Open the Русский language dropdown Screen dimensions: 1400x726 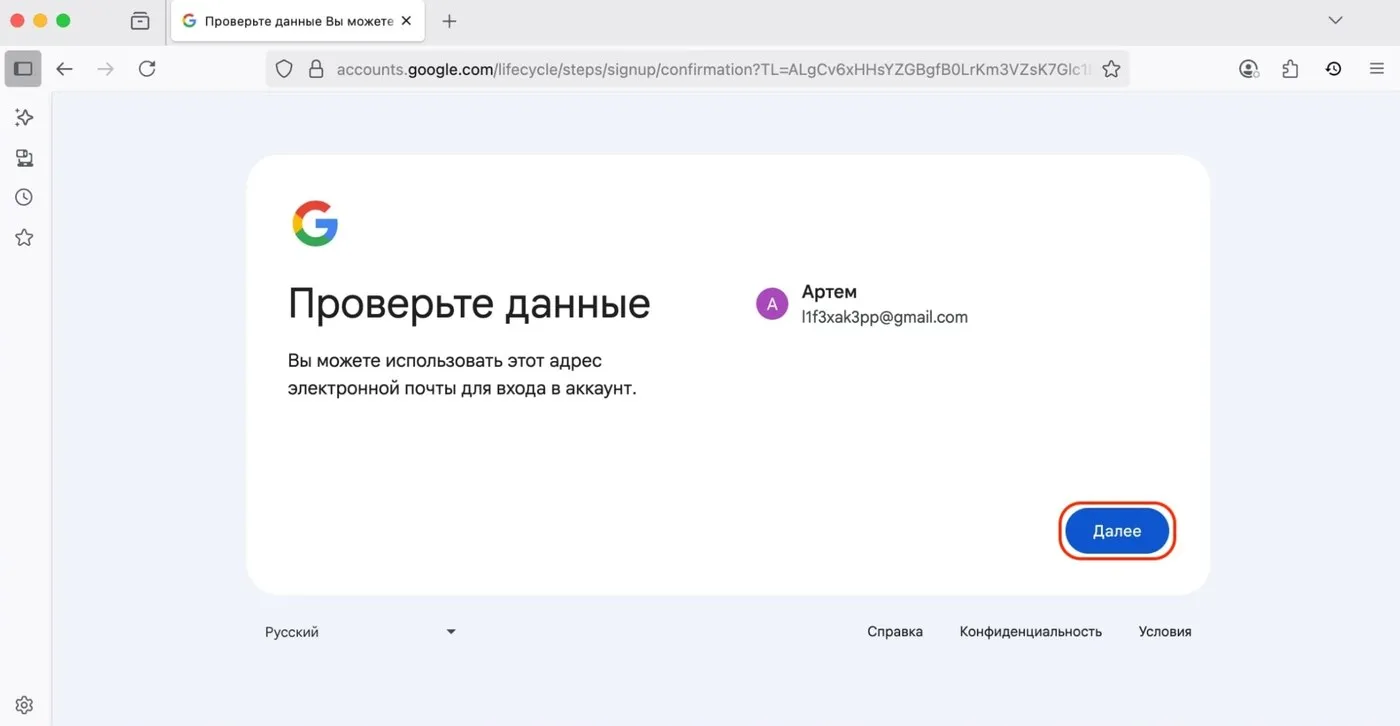click(x=360, y=632)
